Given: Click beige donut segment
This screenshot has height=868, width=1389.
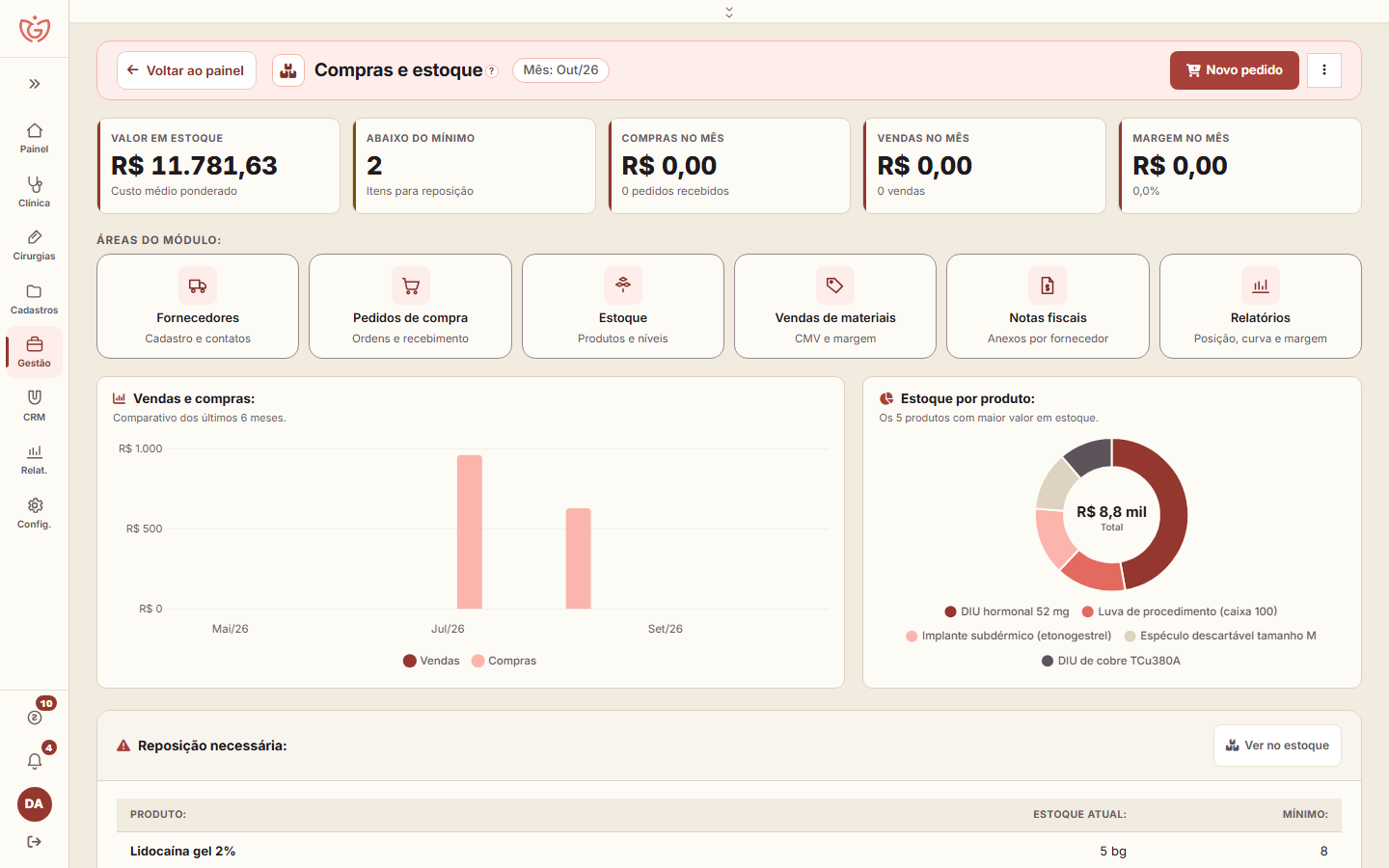Looking at the screenshot, I should click(x=1055, y=485).
